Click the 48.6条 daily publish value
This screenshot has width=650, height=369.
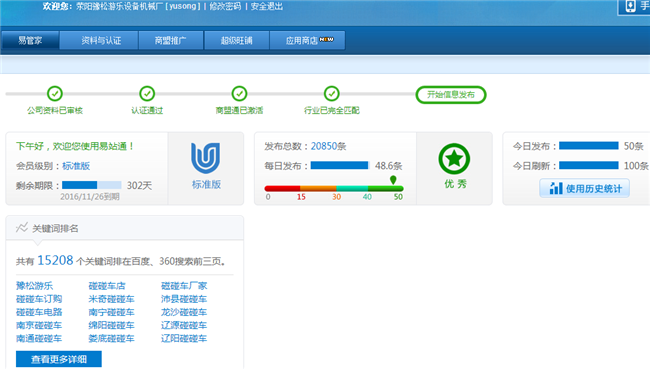click(388, 166)
